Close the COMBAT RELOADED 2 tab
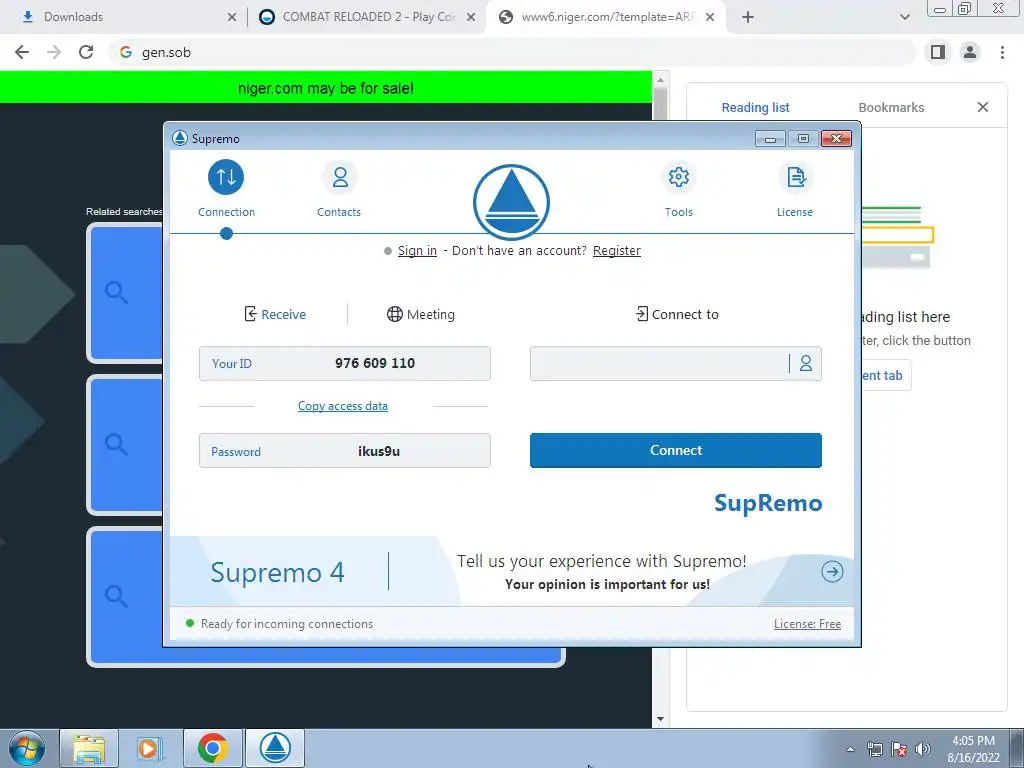The image size is (1024, 768). (x=471, y=17)
